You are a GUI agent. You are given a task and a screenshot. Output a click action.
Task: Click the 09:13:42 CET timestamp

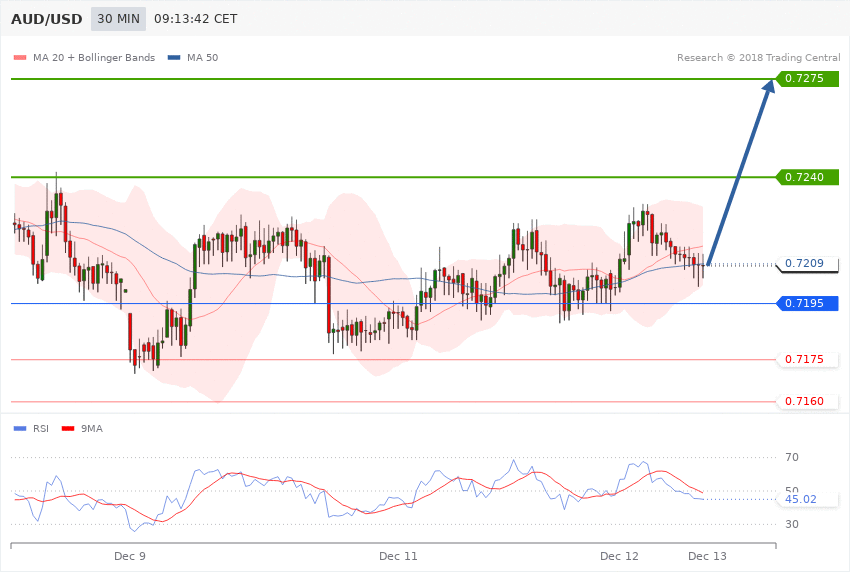(196, 19)
